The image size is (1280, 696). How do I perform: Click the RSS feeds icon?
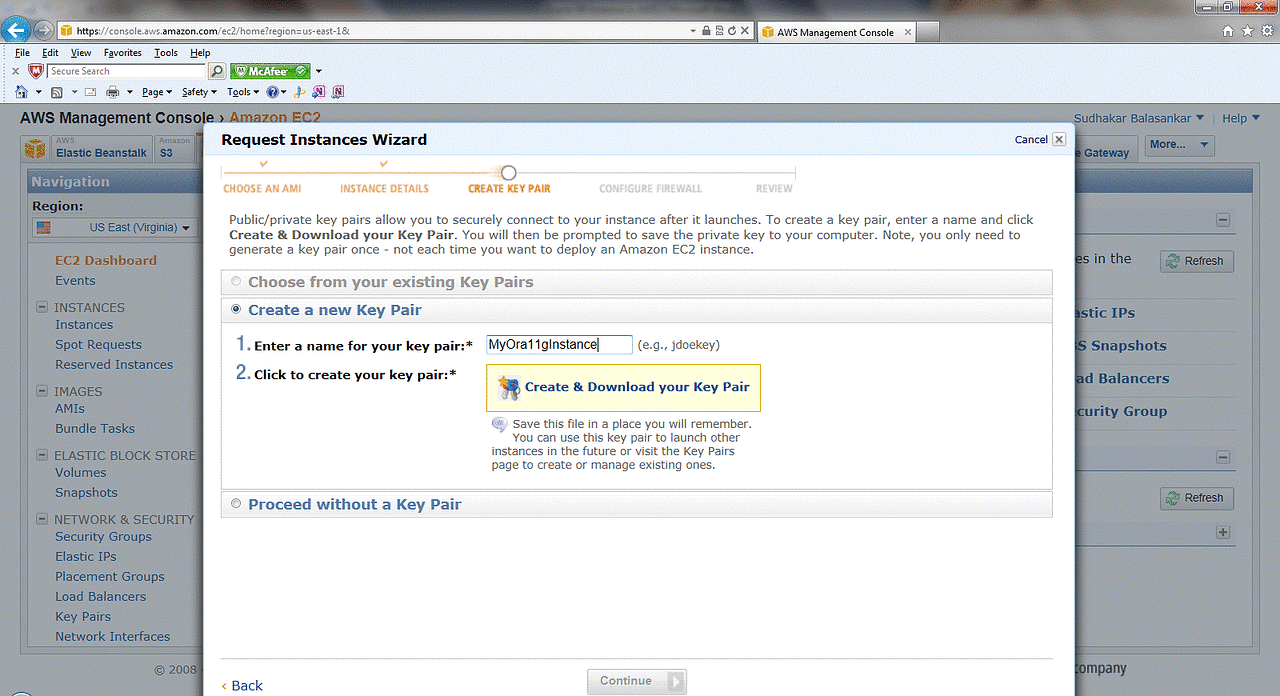click(57, 92)
